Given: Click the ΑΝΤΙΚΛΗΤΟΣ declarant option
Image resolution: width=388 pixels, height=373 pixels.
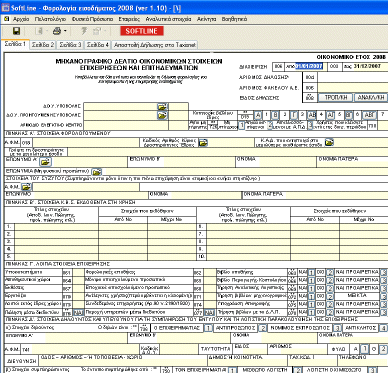Looking at the screenshot, I should [x=383, y=328].
